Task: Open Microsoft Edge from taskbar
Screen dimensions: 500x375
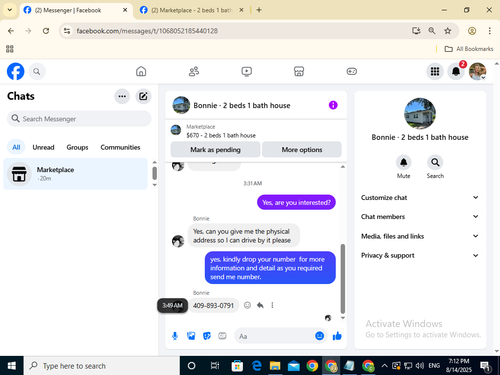Action: coord(256,366)
